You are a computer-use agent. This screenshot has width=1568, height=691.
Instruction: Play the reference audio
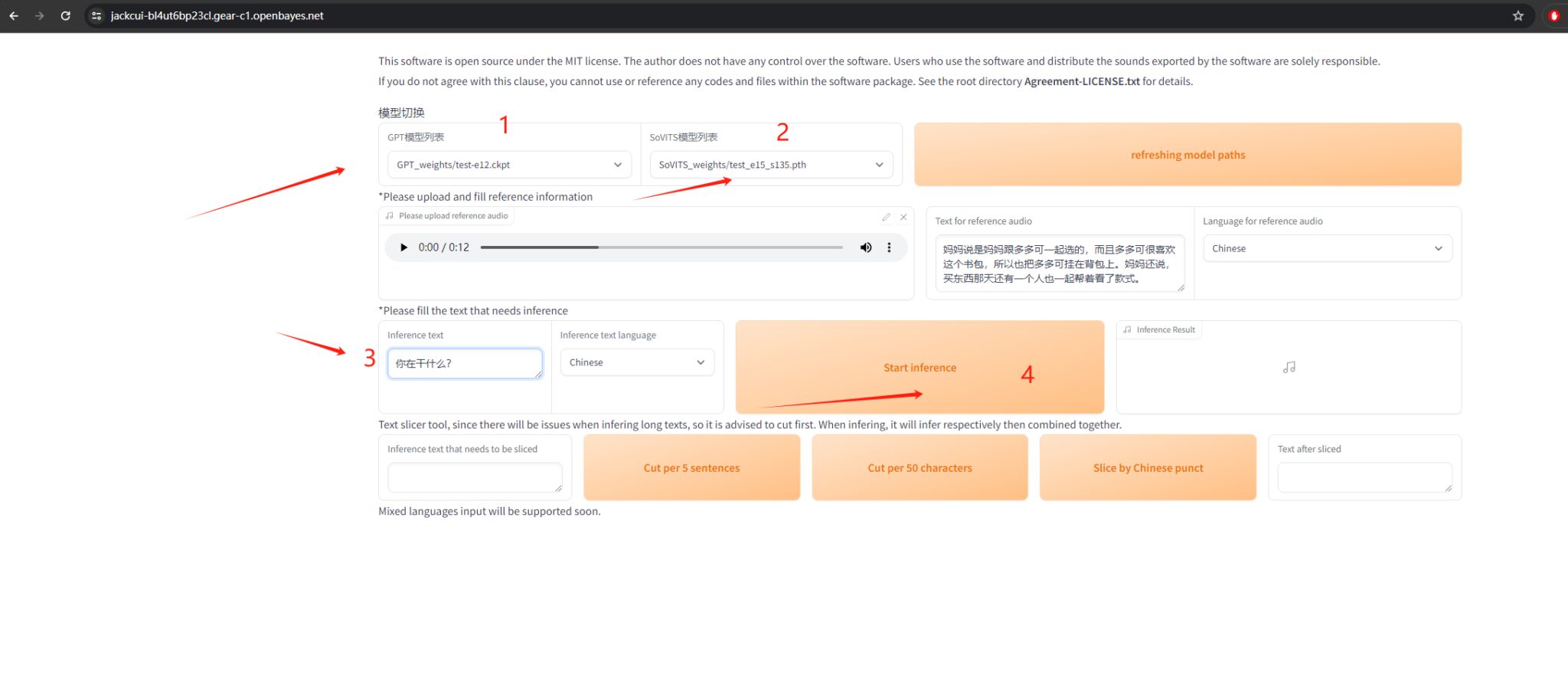(x=403, y=247)
